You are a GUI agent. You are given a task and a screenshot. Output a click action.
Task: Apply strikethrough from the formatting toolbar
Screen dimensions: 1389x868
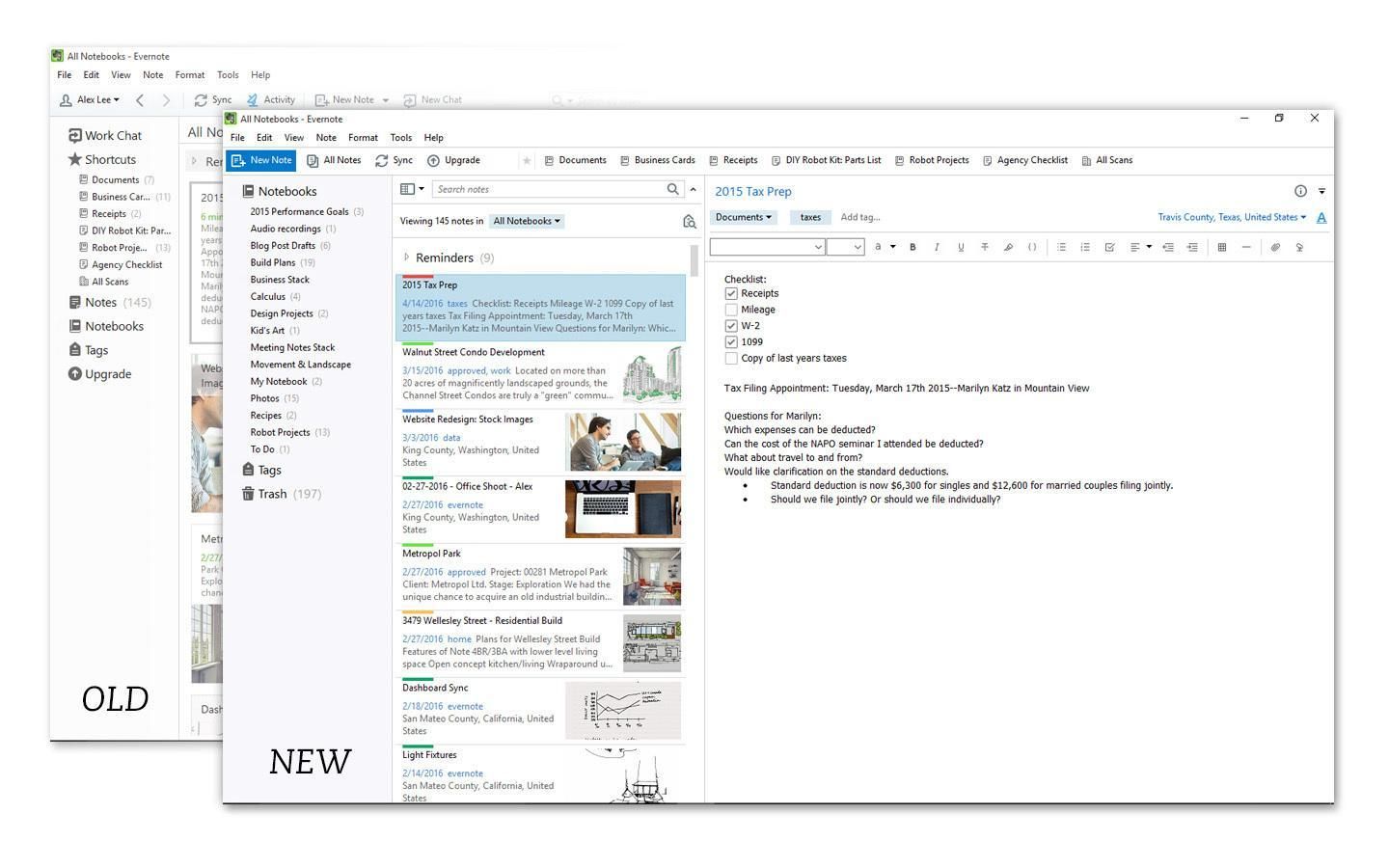point(984,247)
